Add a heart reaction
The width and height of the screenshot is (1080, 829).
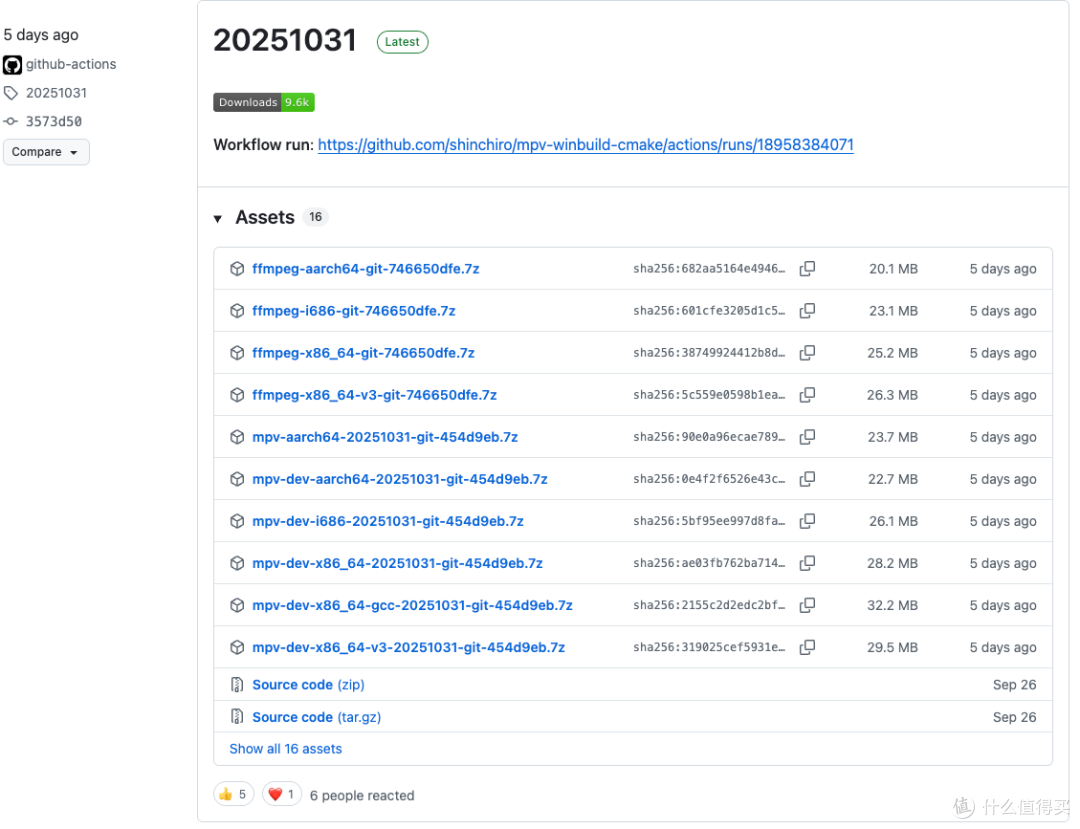282,795
